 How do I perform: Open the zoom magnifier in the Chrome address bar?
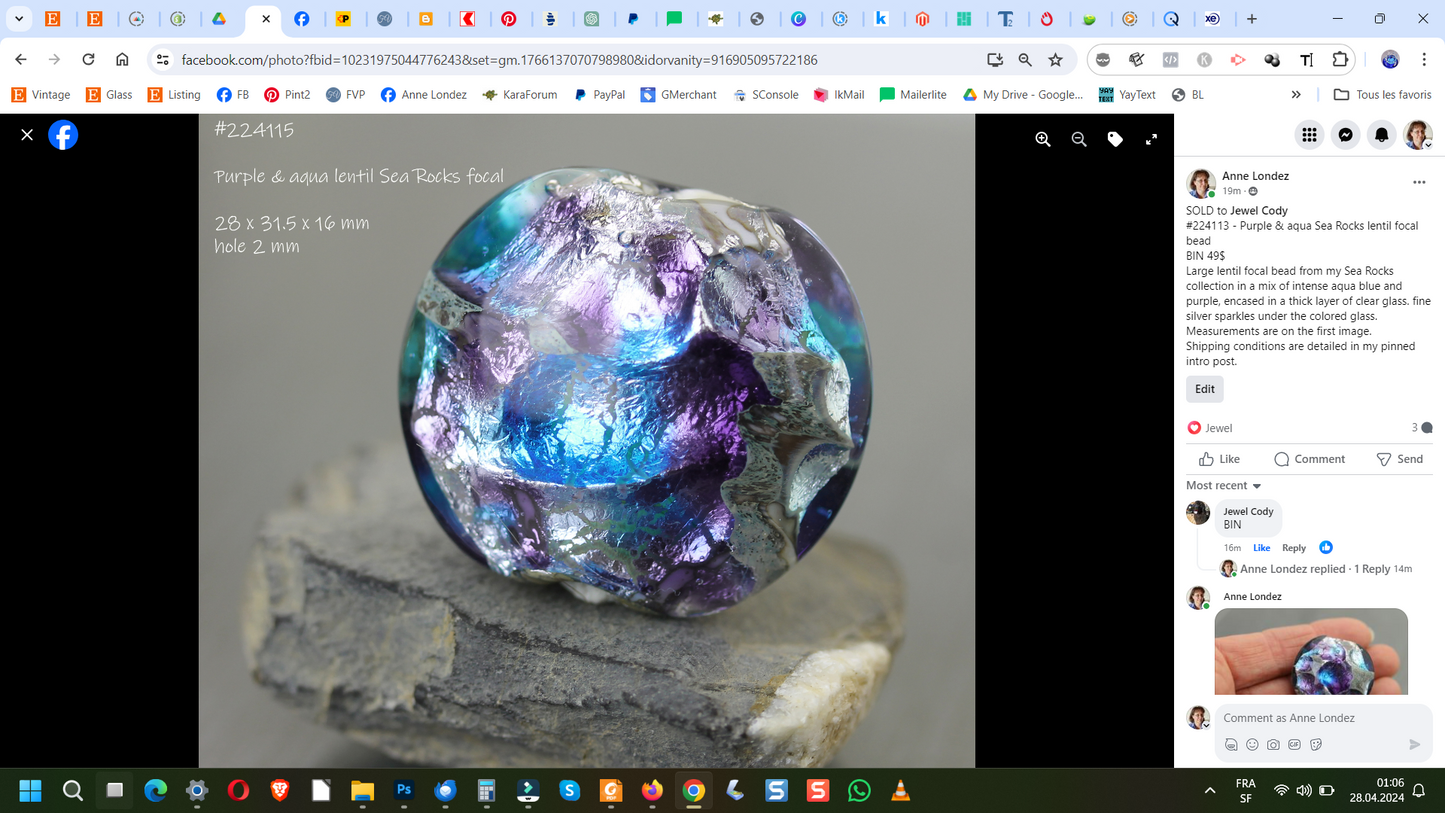click(x=1025, y=60)
